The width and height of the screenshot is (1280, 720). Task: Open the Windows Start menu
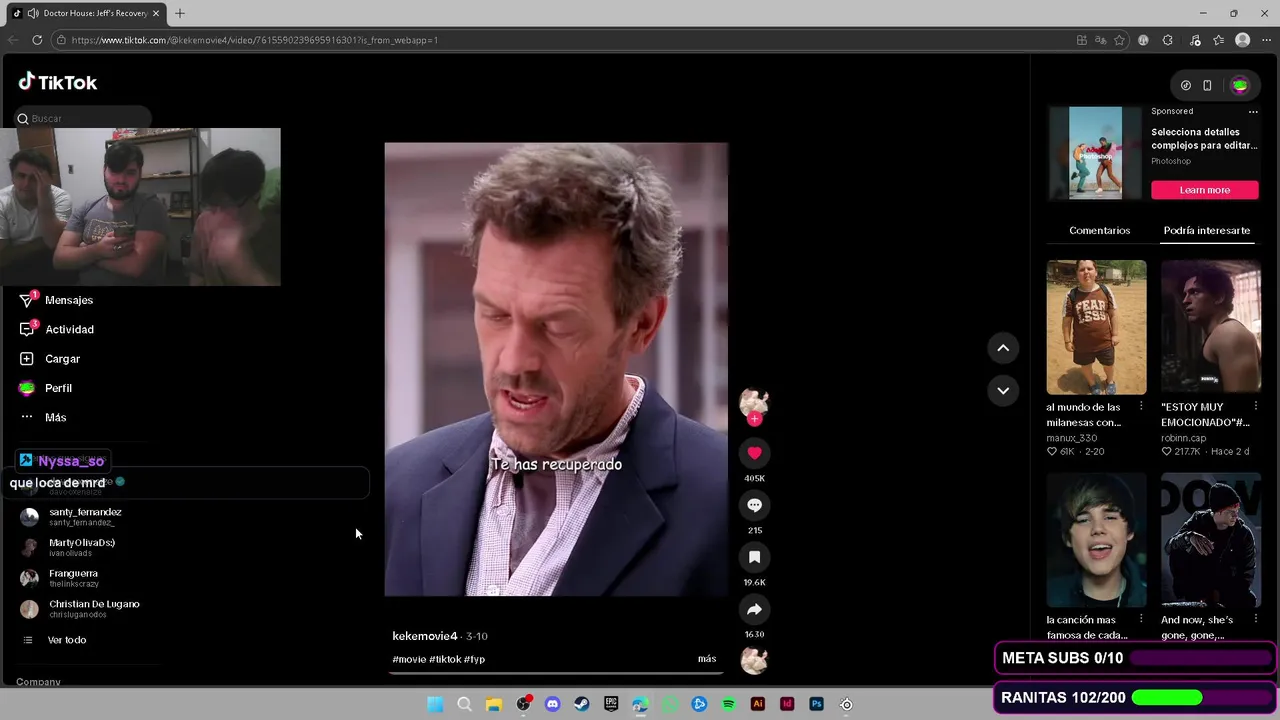[435, 704]
